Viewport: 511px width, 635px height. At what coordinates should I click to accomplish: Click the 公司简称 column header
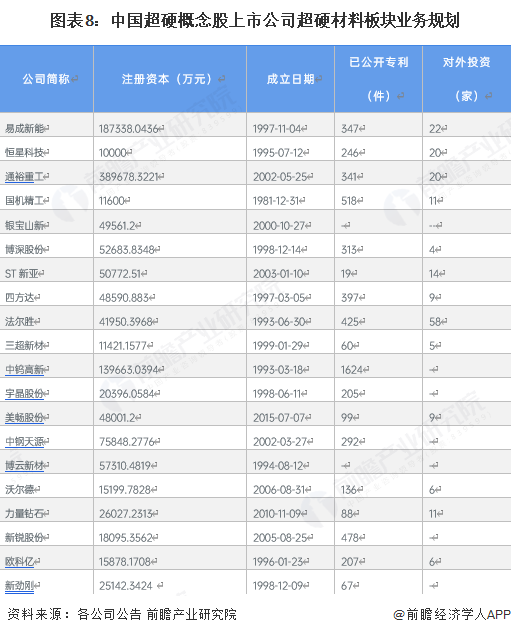[x=46, y=79]
